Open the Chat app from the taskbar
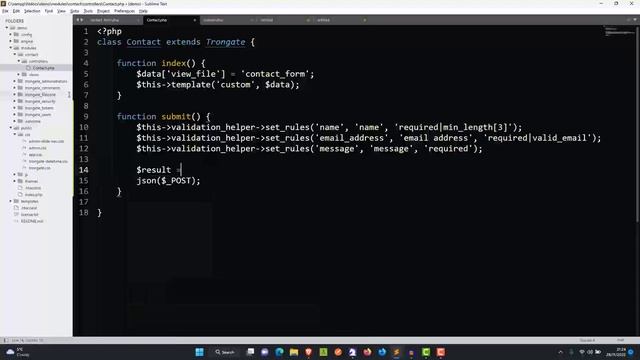The image size is (640, 360). 265,352
